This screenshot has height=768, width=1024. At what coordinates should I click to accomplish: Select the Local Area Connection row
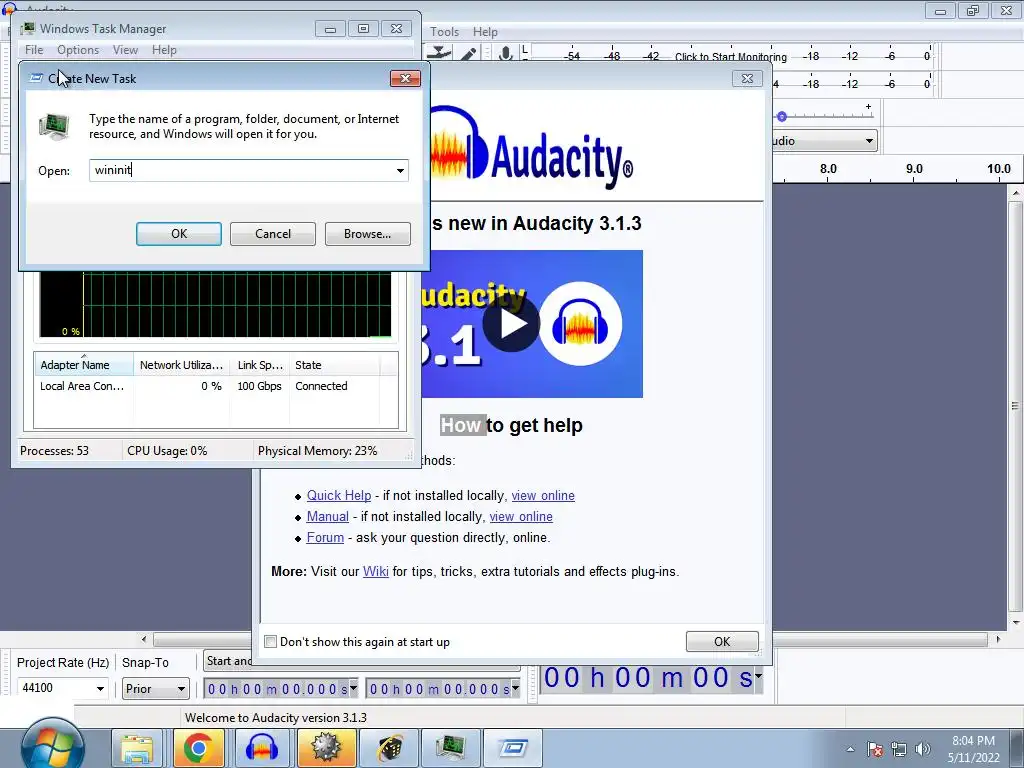click(216, 386)
